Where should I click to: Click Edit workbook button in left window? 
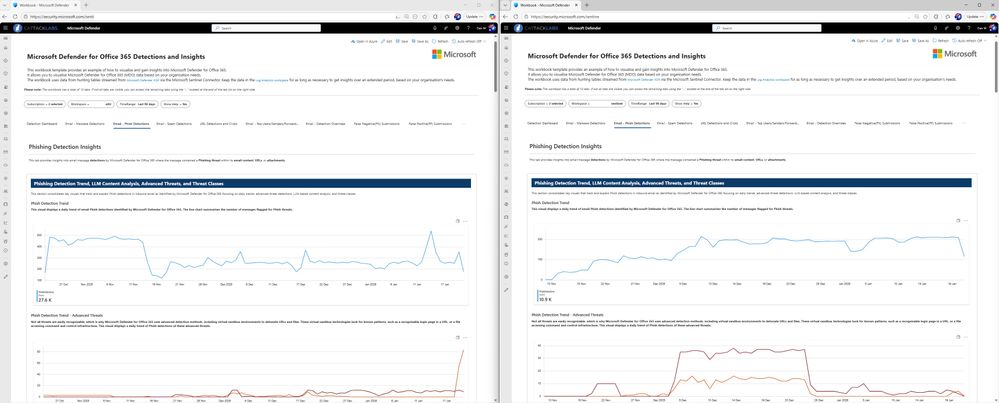(x=389, y=41)
